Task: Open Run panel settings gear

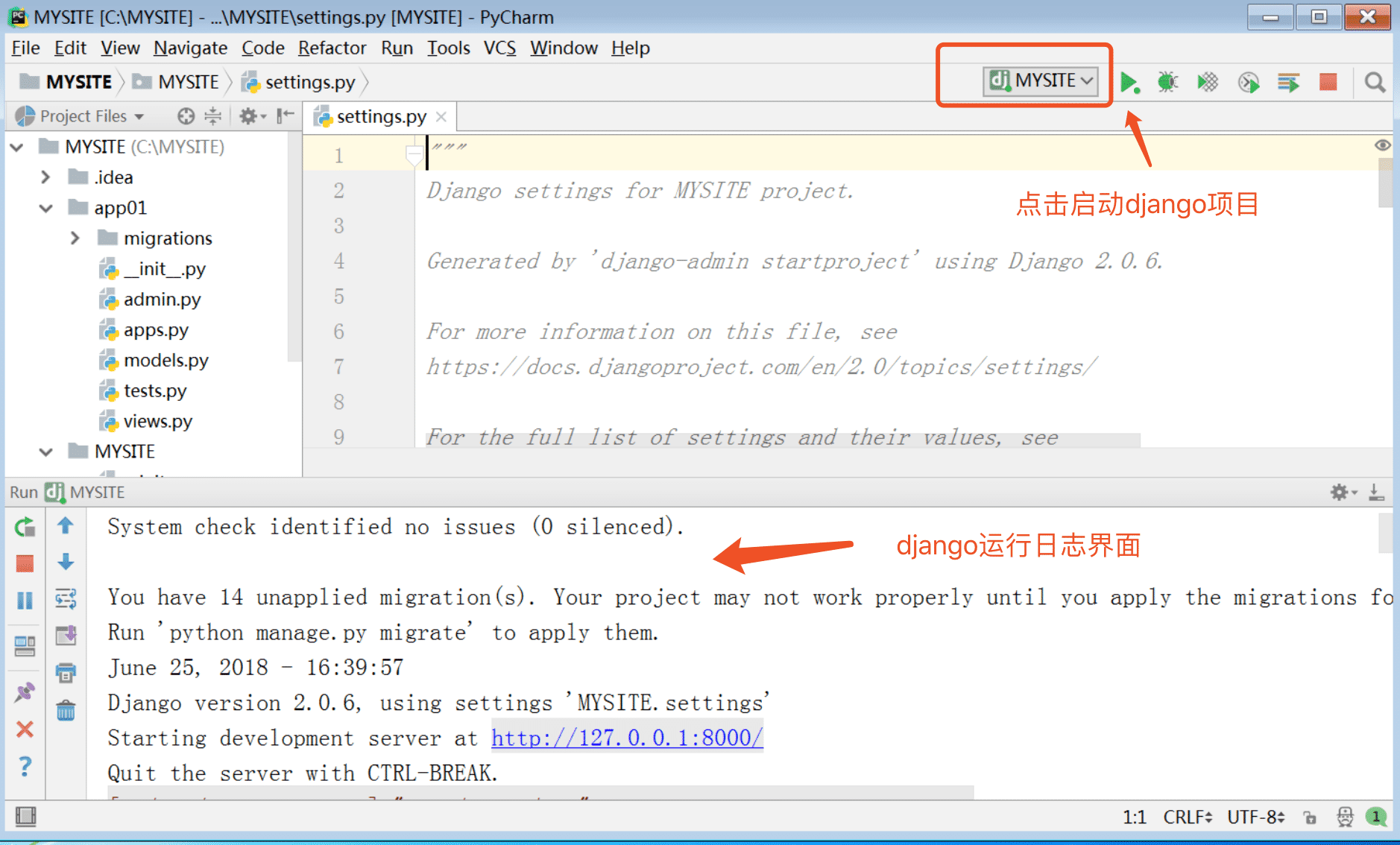Action: click(1343, 492)
